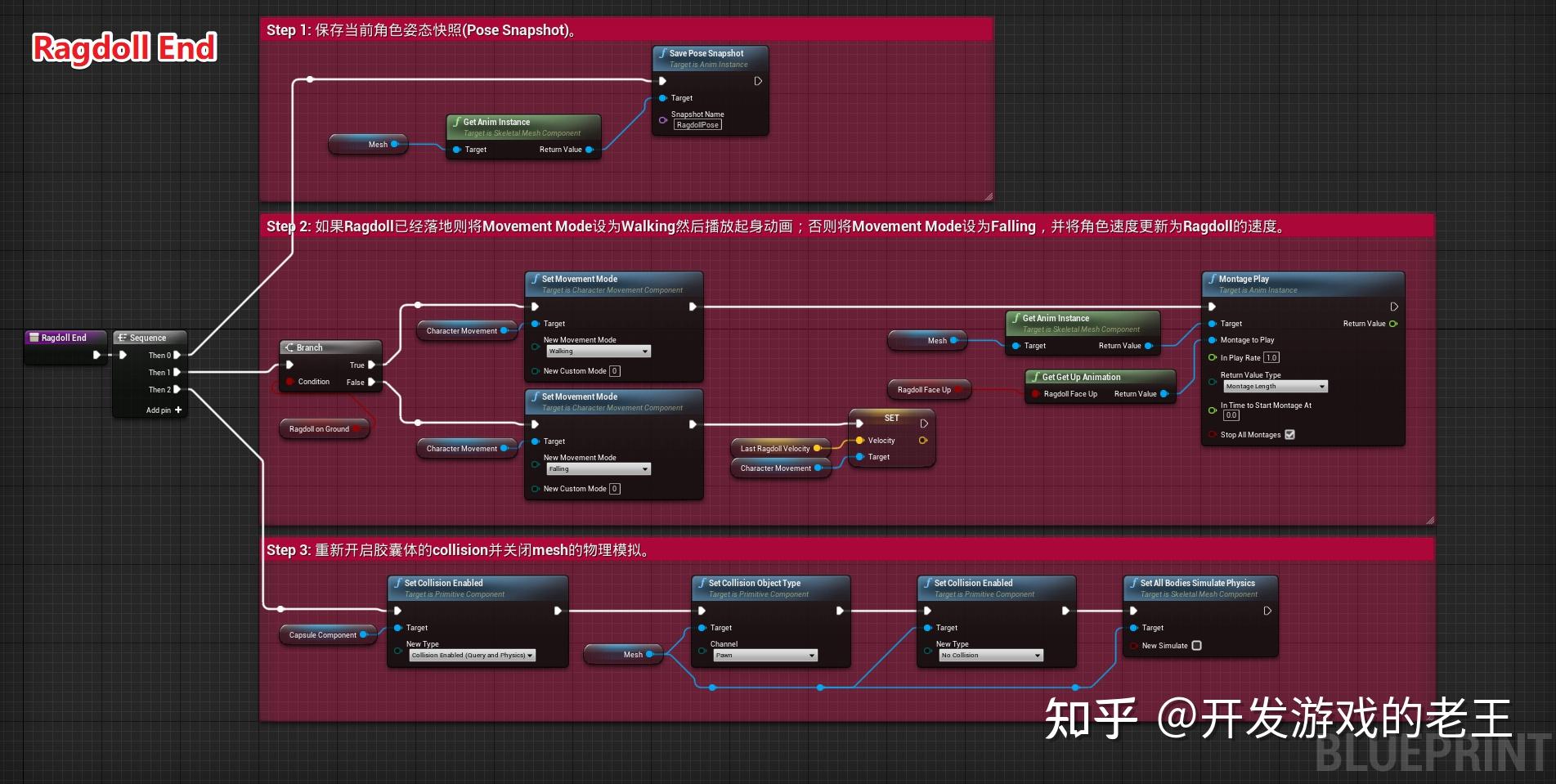Click the Montage Play function icon
1556x784 pixels.
pos(1213,279)
